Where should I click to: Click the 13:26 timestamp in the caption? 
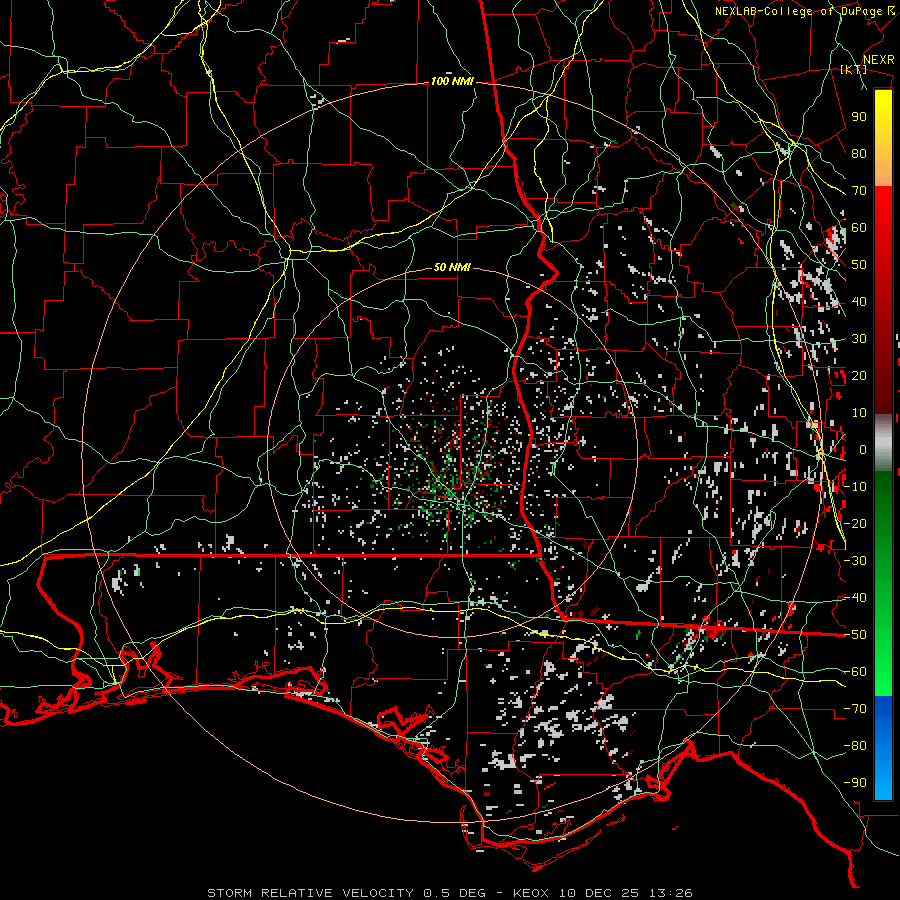coord(670,893)
